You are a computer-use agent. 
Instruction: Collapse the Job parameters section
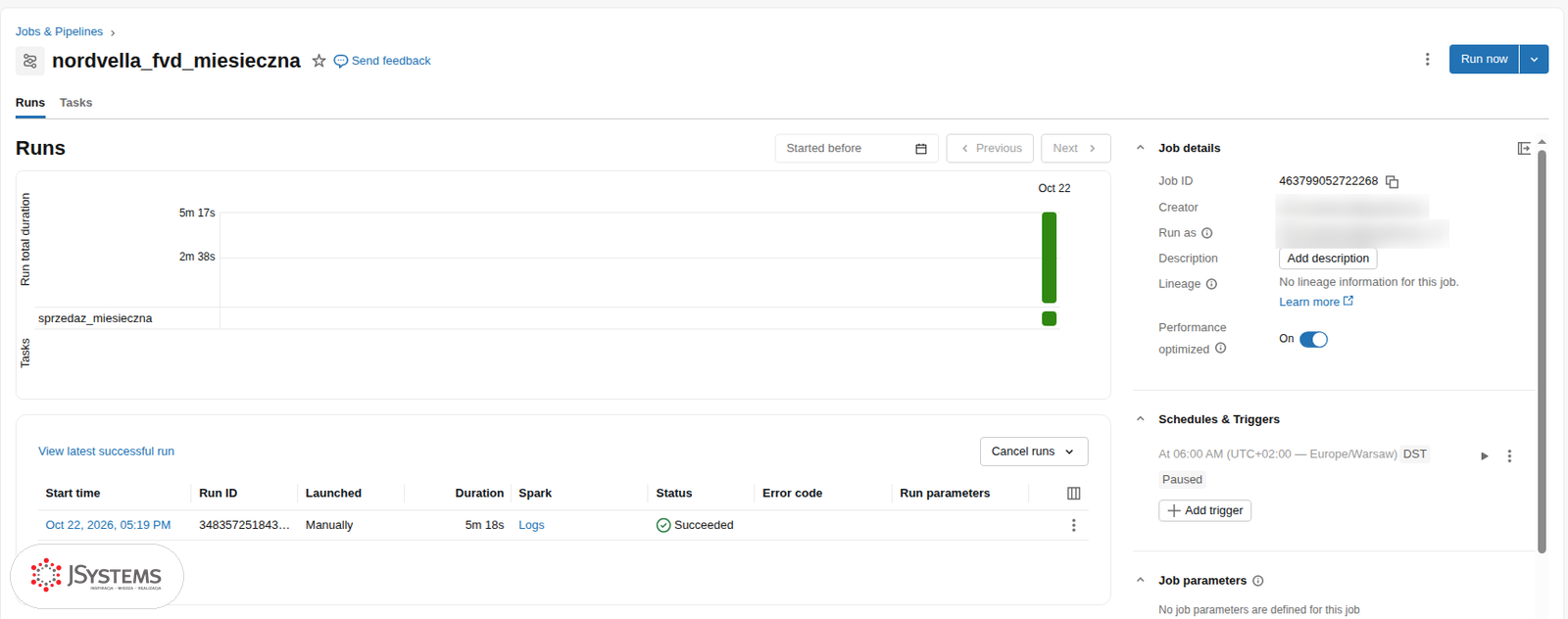point(1140,581)
